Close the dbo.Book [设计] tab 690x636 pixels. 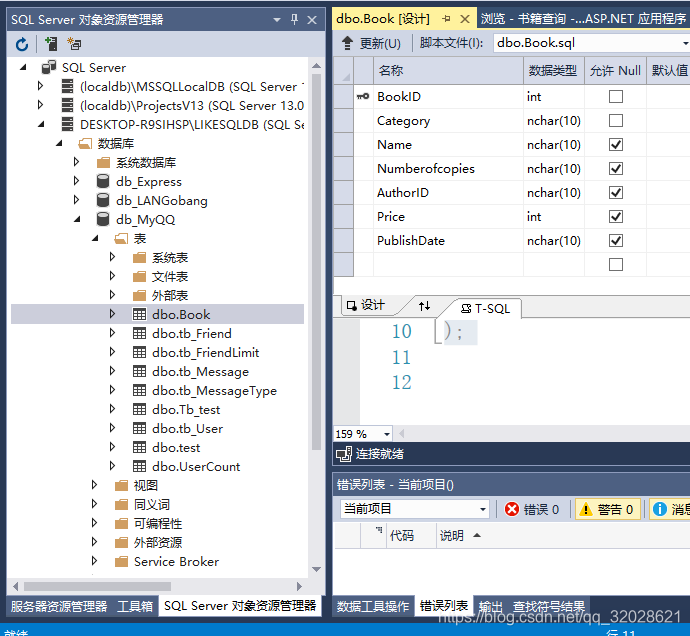tap(465, 19)
